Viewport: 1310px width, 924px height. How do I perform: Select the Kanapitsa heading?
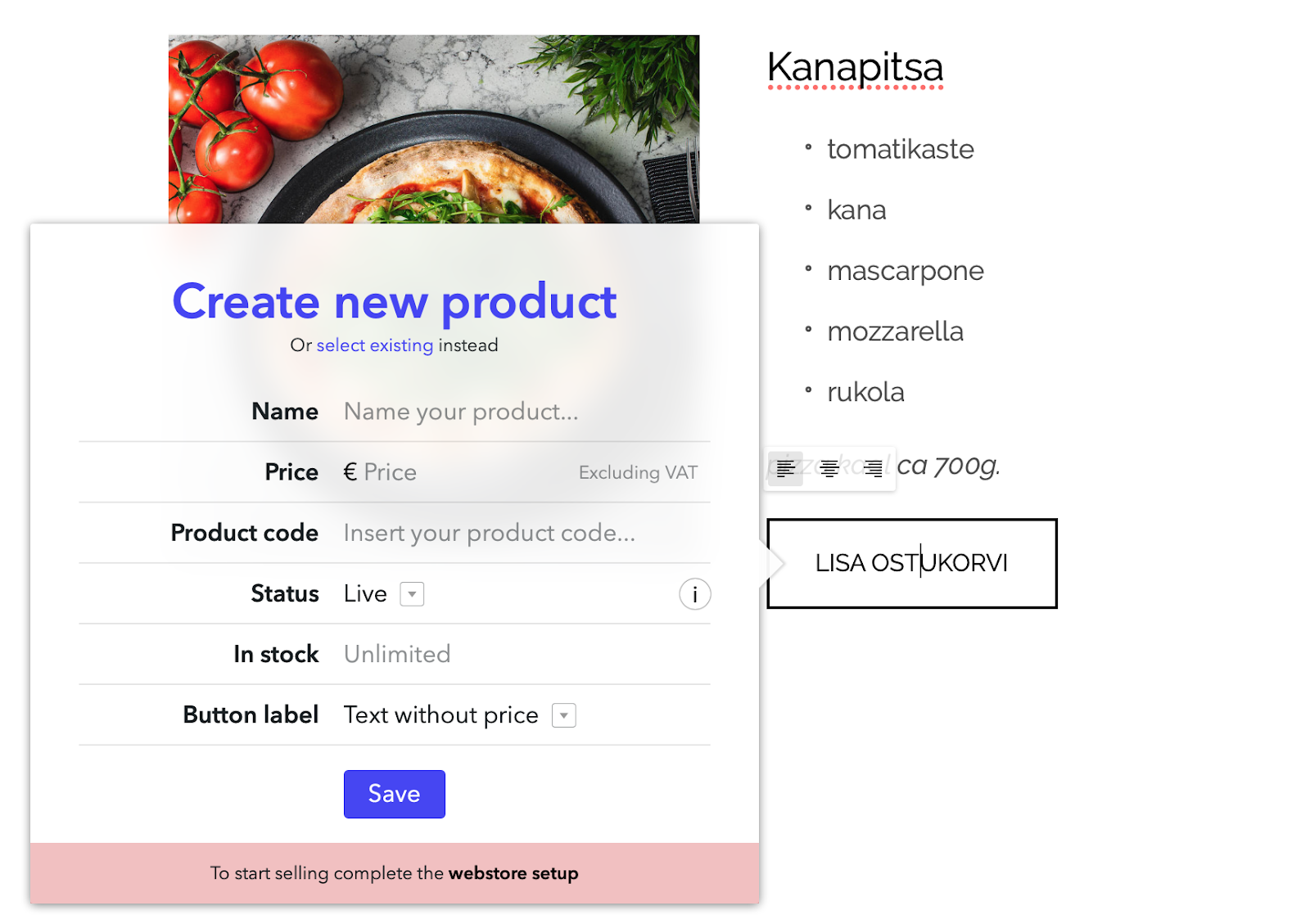855,67
